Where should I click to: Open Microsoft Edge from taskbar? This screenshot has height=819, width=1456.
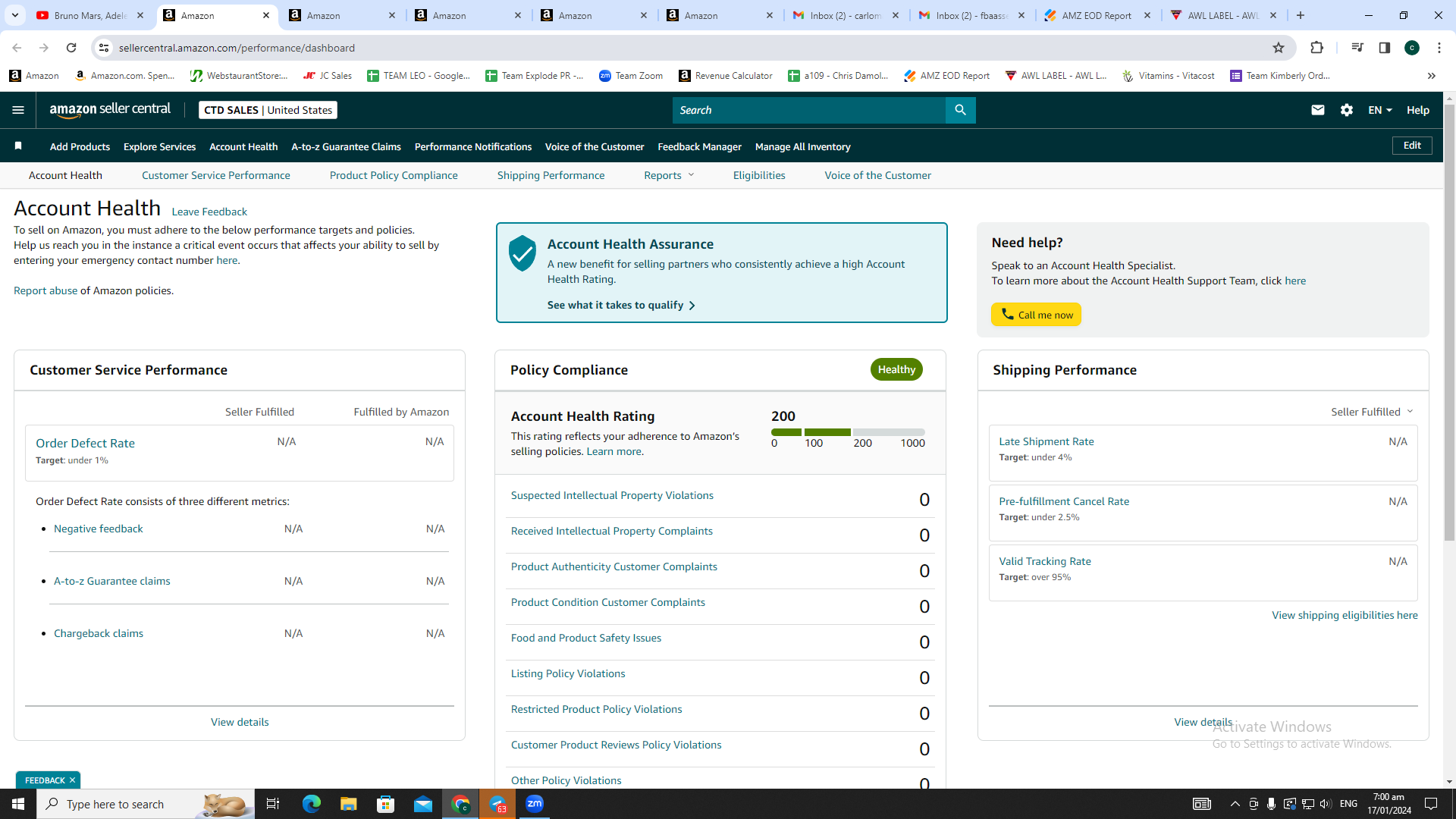pos(312,804)
